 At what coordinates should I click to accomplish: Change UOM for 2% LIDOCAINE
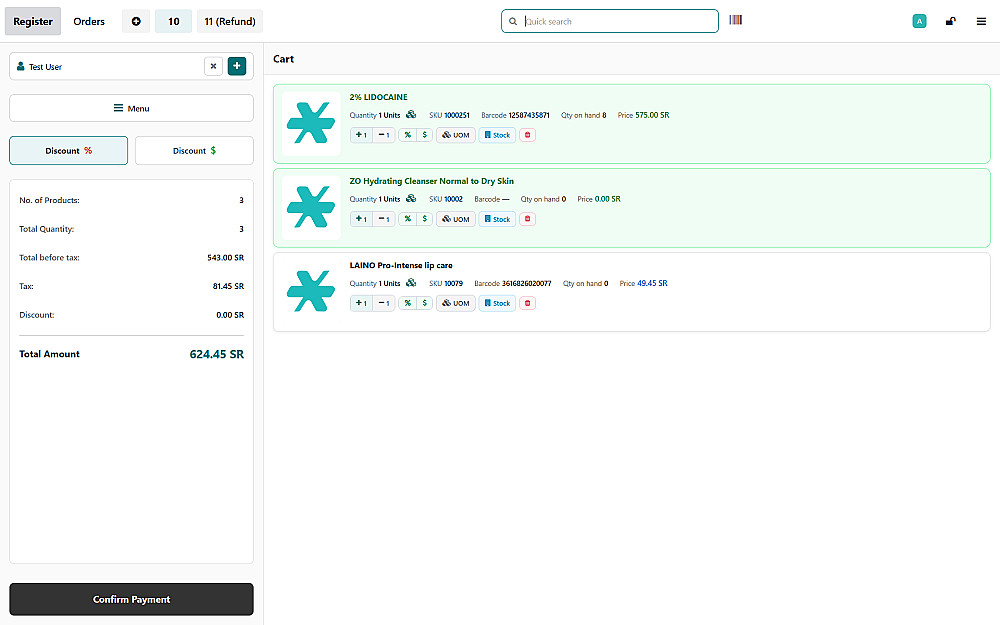tap(456, 135)
